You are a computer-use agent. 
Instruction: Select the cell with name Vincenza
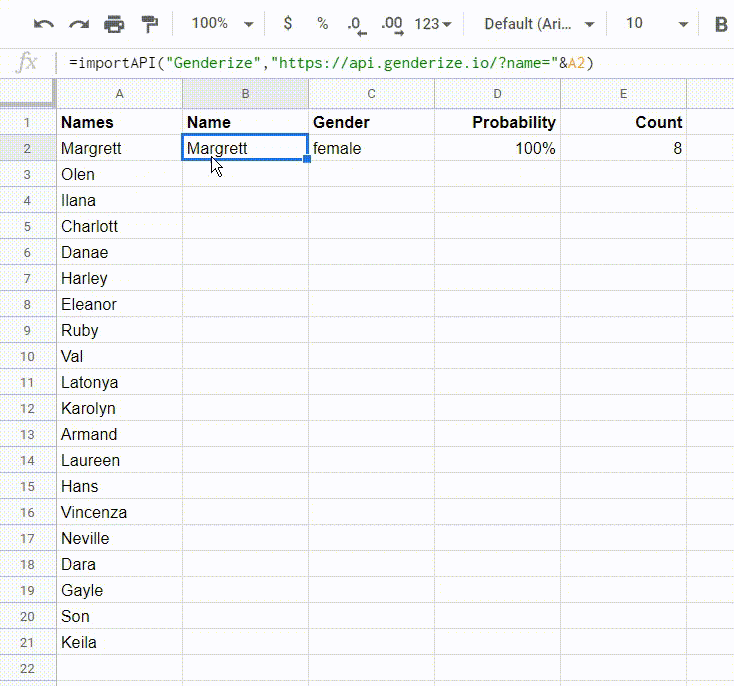click(x=119, y=512)
